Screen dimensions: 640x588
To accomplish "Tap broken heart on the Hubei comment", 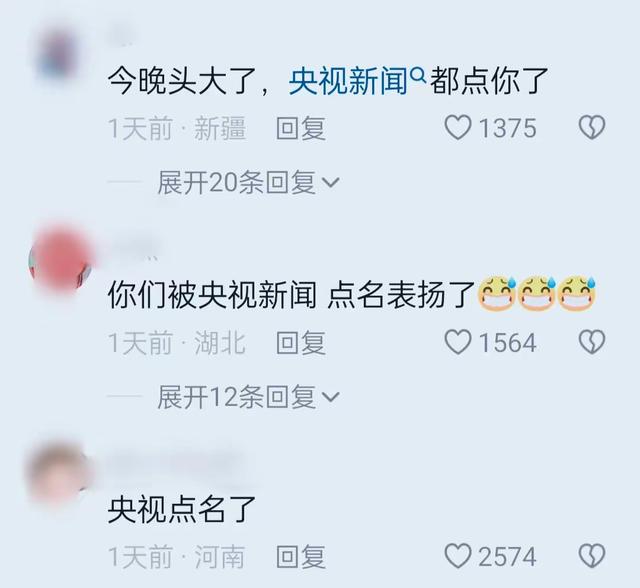I will (592, 342).
